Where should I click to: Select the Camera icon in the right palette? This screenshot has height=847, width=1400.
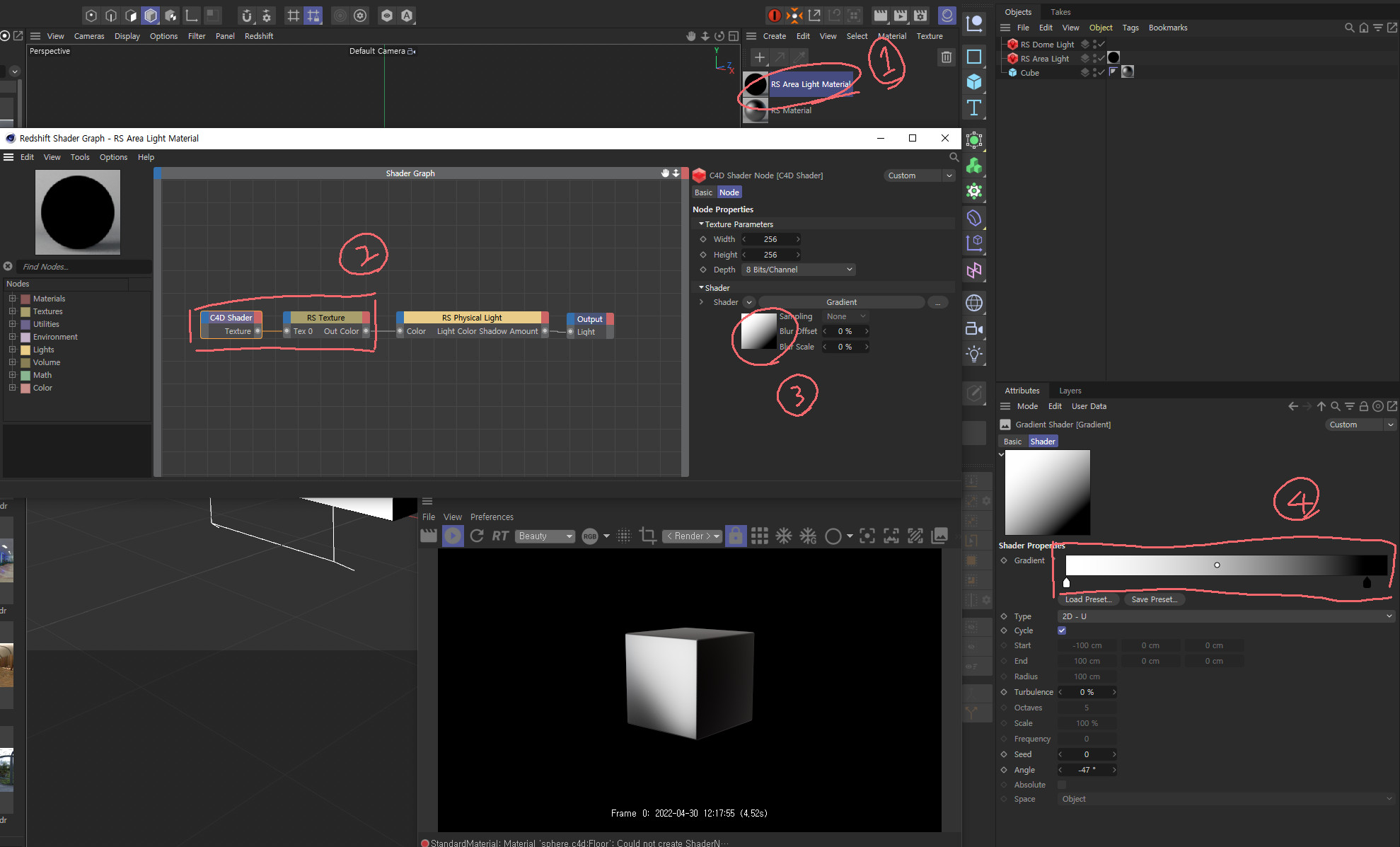click(974, 328)
